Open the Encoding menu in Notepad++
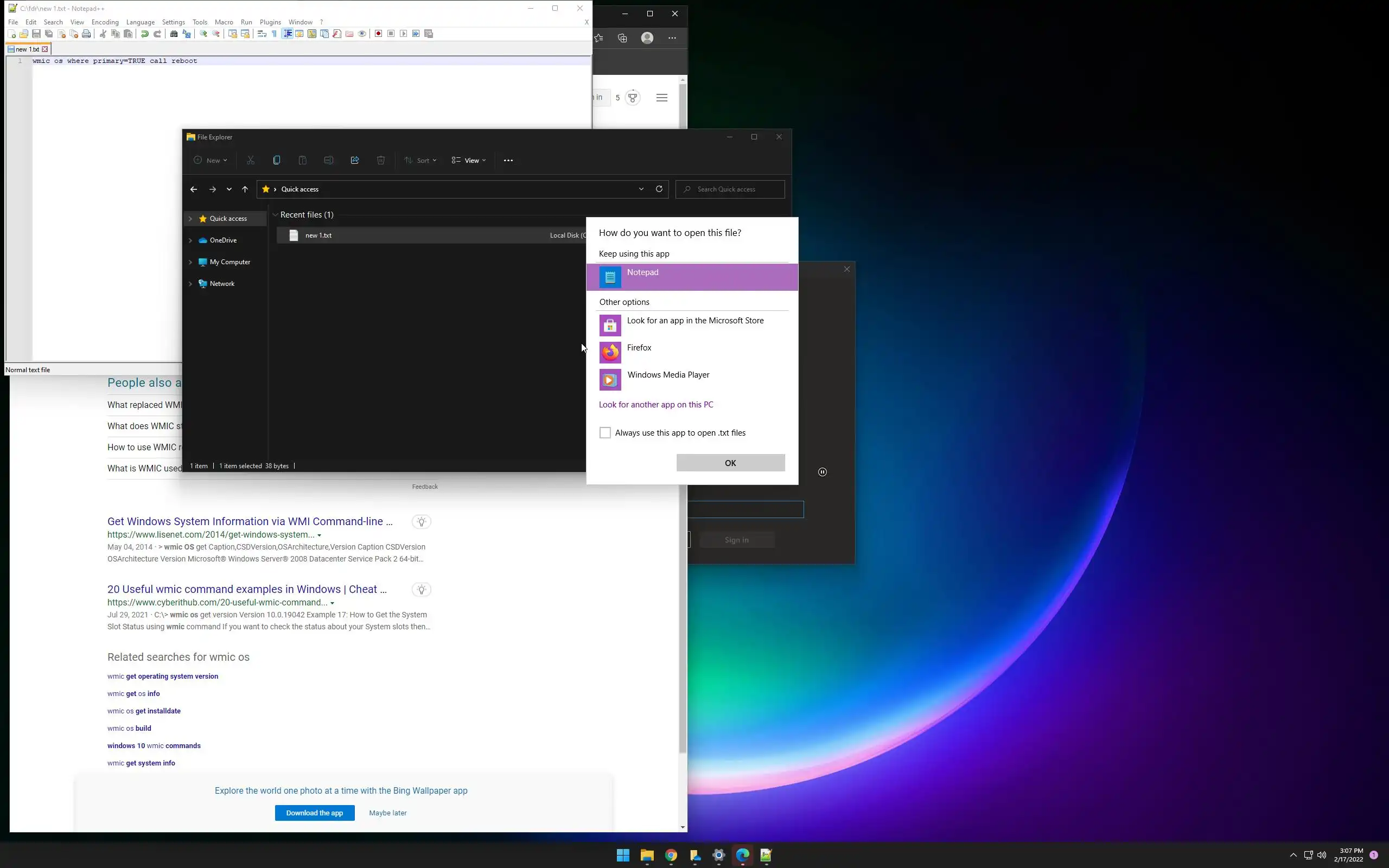Viewport: 1389px width, 868px height. pyautogui.click(x=105, y=22)
